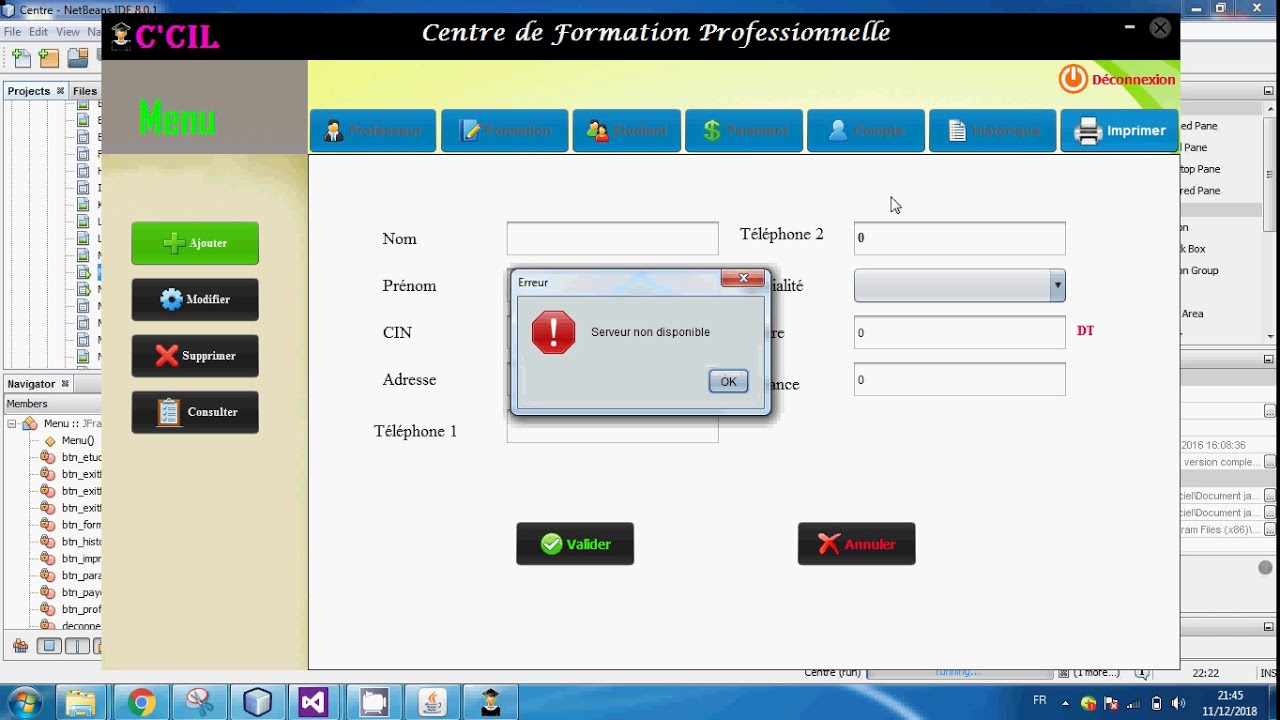Open Google Chrome from the taskbar
The image size is (1280, 720).
click(141, 702)
